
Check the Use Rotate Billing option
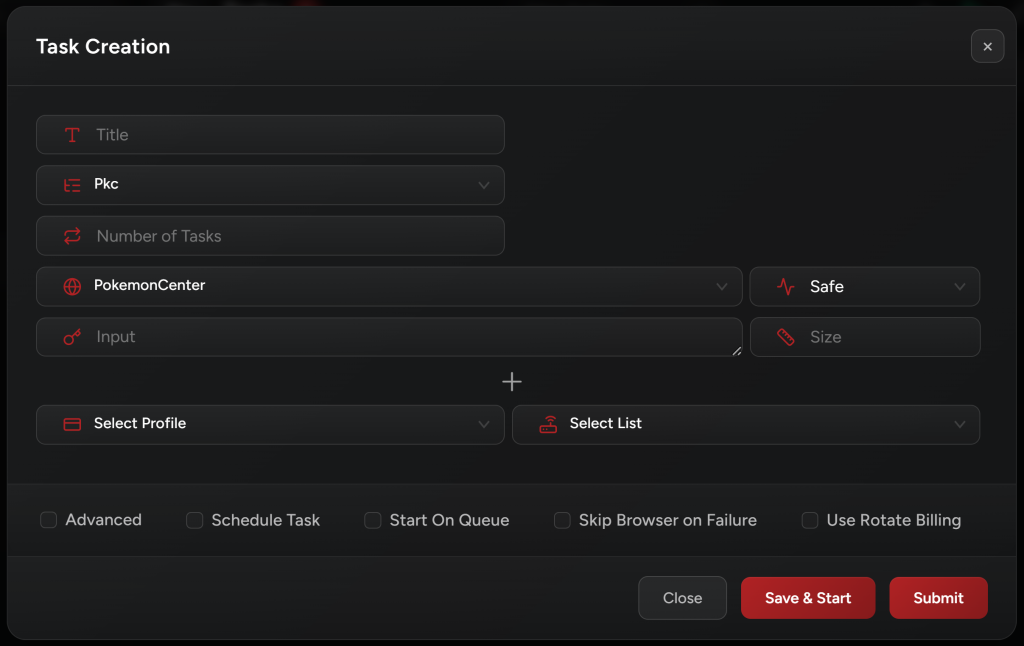point(810,520)
